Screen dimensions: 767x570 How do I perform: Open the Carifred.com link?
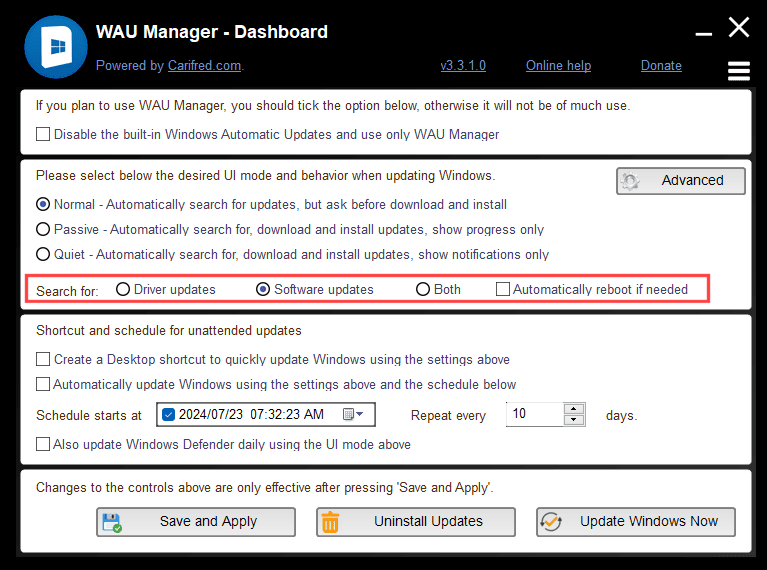204,66
